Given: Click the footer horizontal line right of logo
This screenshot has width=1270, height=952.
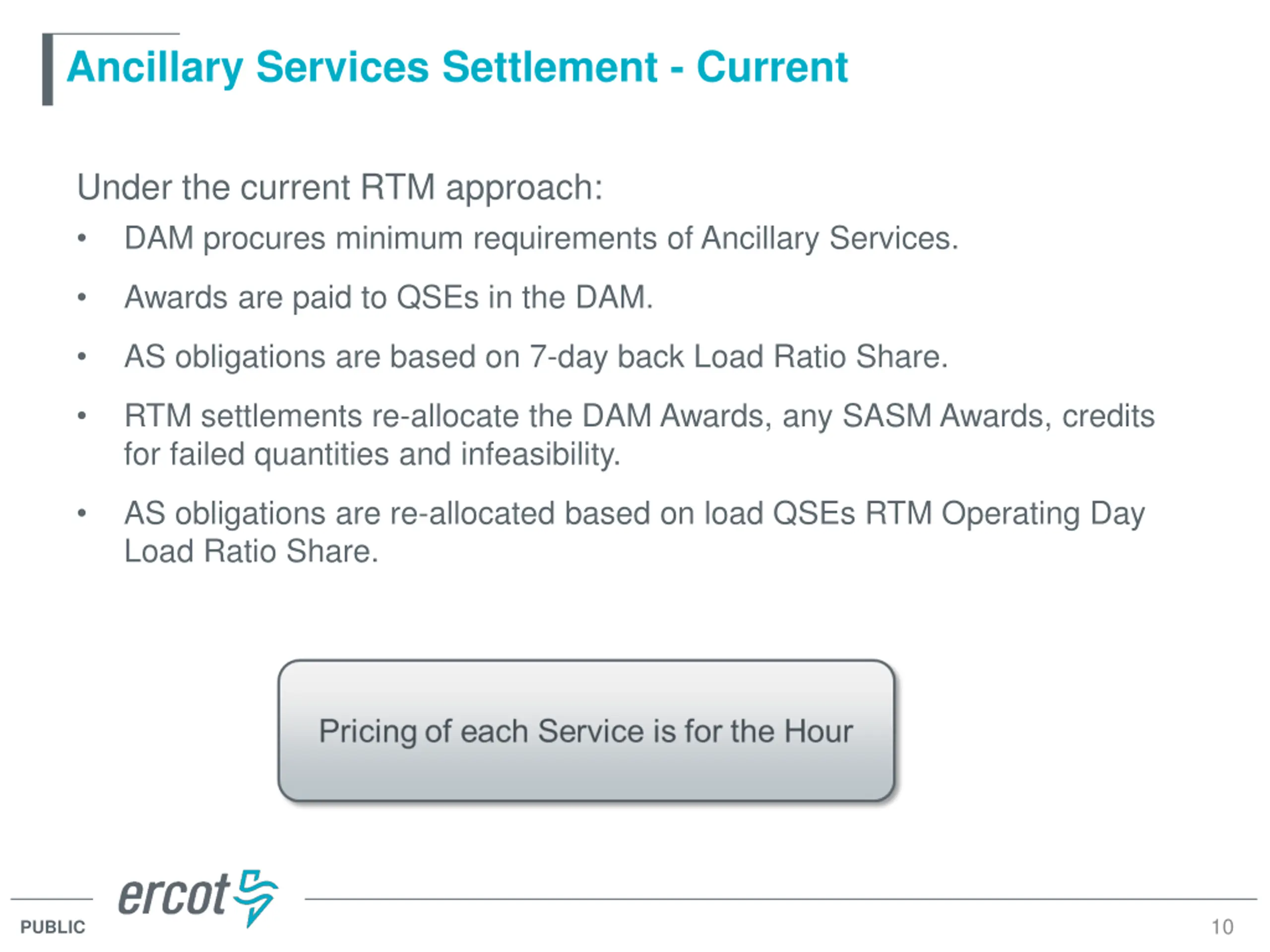Looking at the screenshot, I should tap(781, 899).
